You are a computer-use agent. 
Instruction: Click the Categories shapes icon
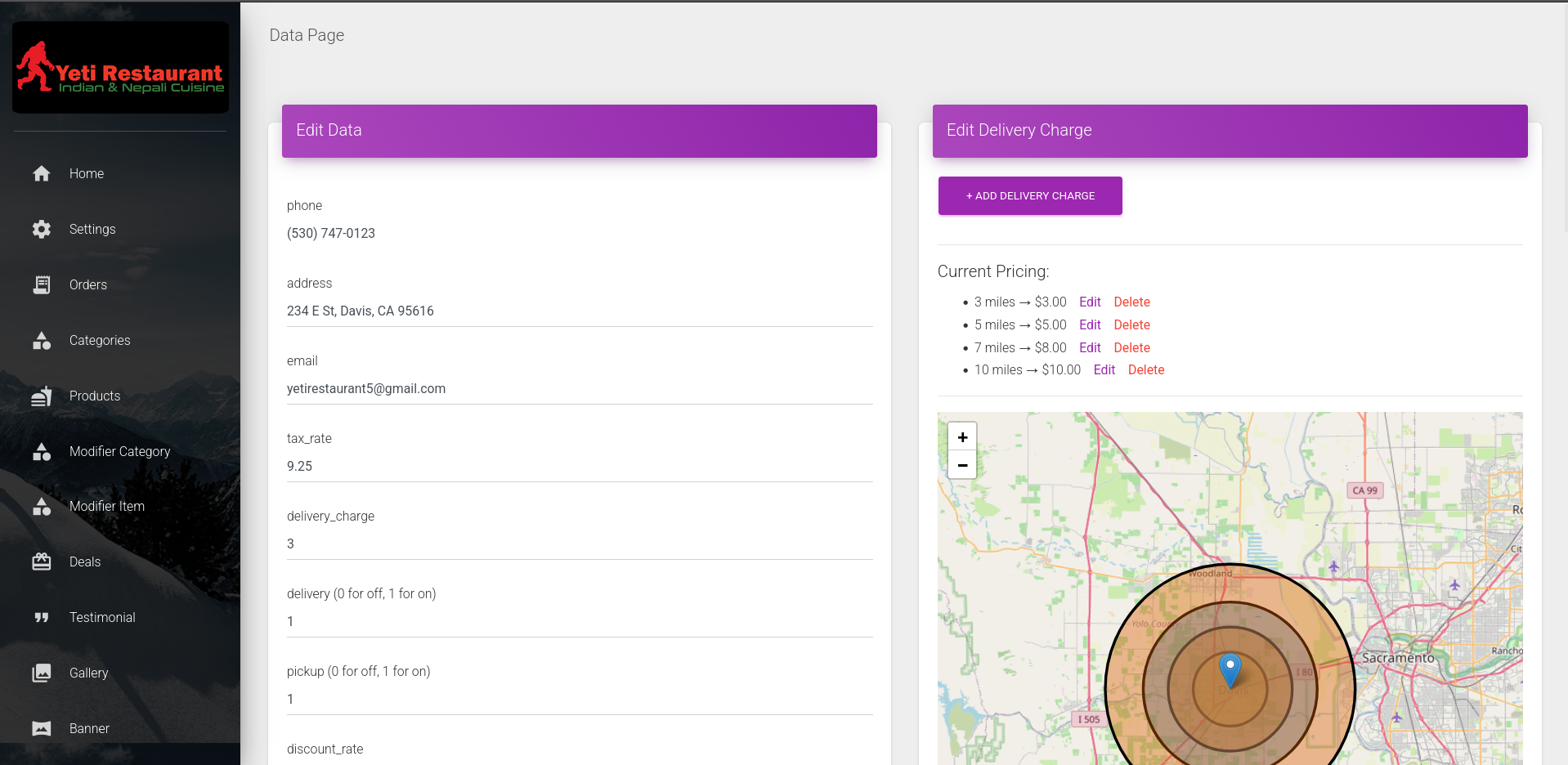point(42,340)
